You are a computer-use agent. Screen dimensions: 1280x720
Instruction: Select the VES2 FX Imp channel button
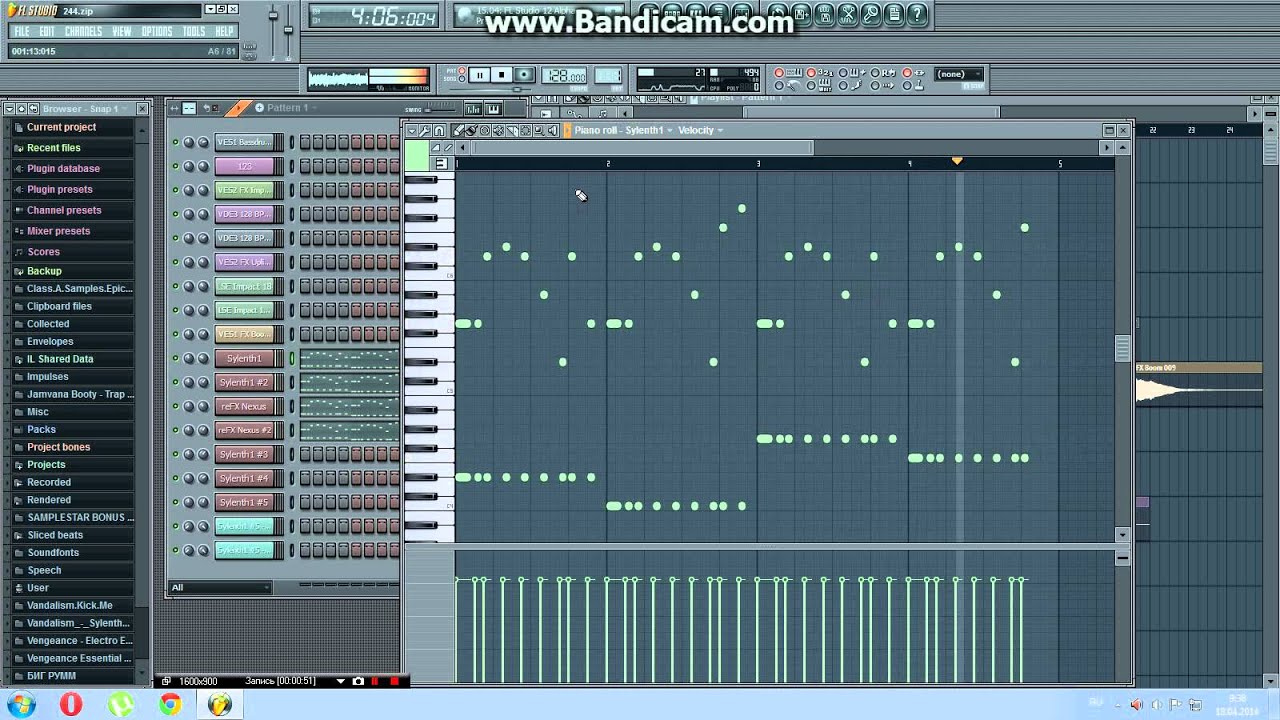tap(244, 190)
